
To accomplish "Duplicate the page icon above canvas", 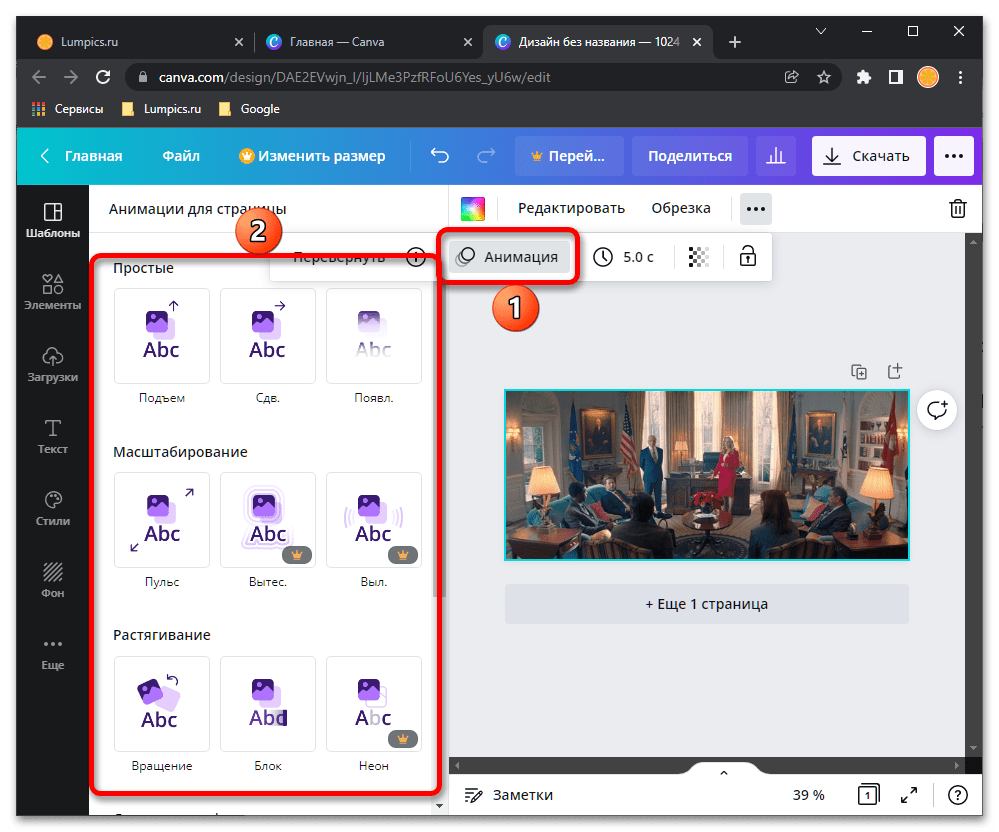I will pyautogui.click(x=859, y=371).
